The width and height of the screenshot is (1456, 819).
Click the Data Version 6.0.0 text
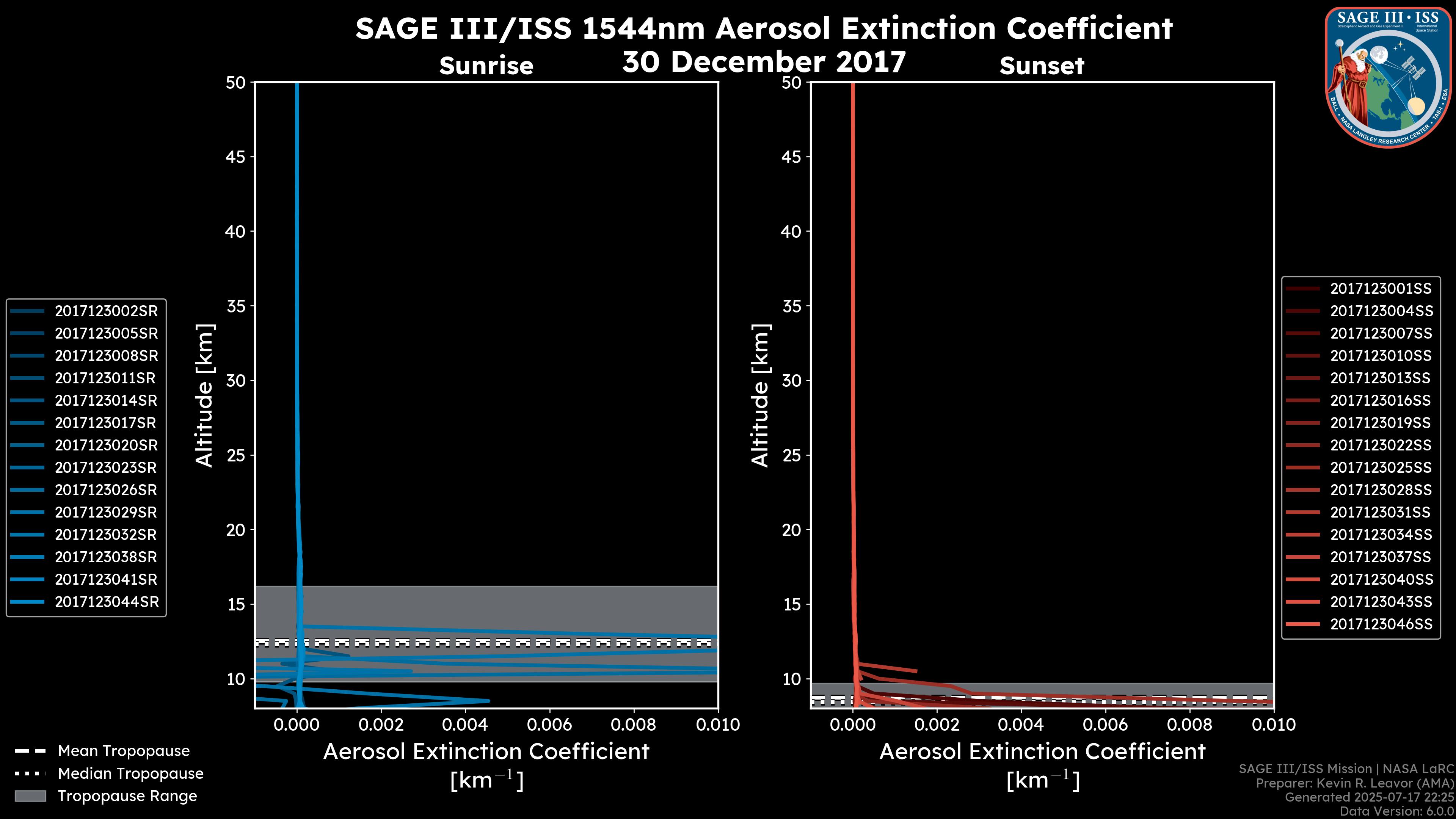1396,811
